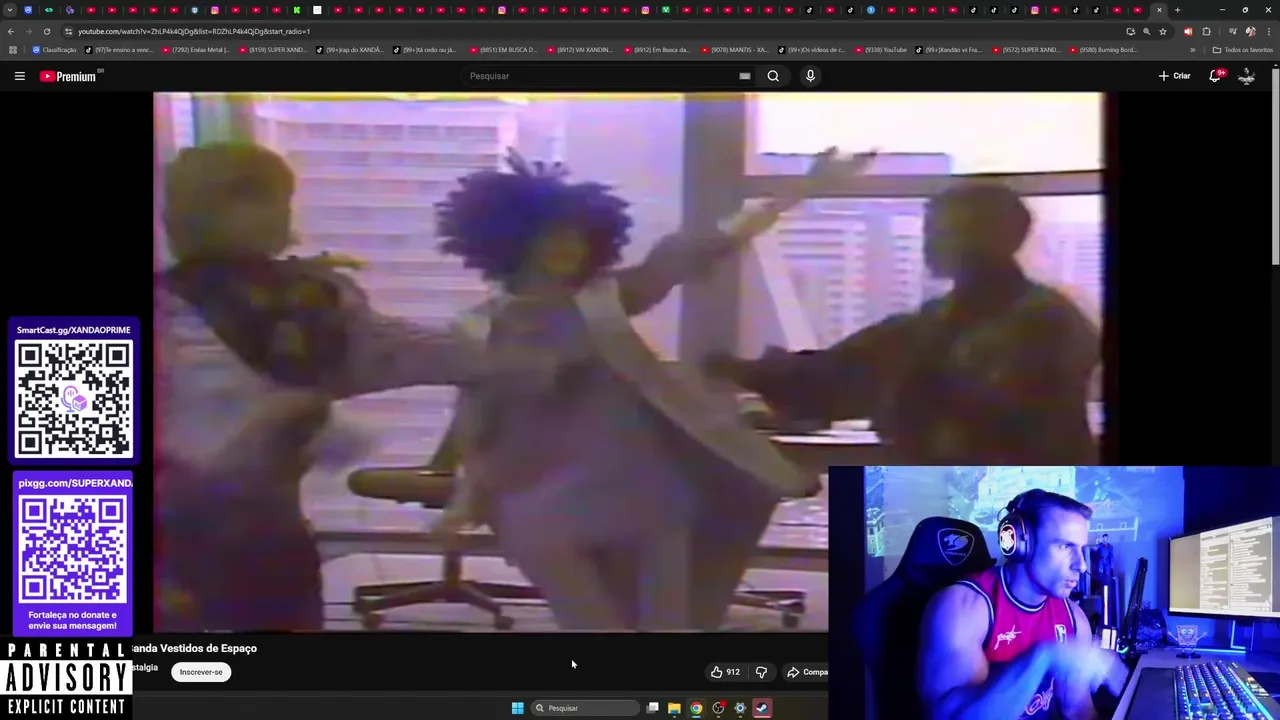The image size is (1280, 720).
Task: Open the account avatar menu on YouTube
Action: point(1247,76)
